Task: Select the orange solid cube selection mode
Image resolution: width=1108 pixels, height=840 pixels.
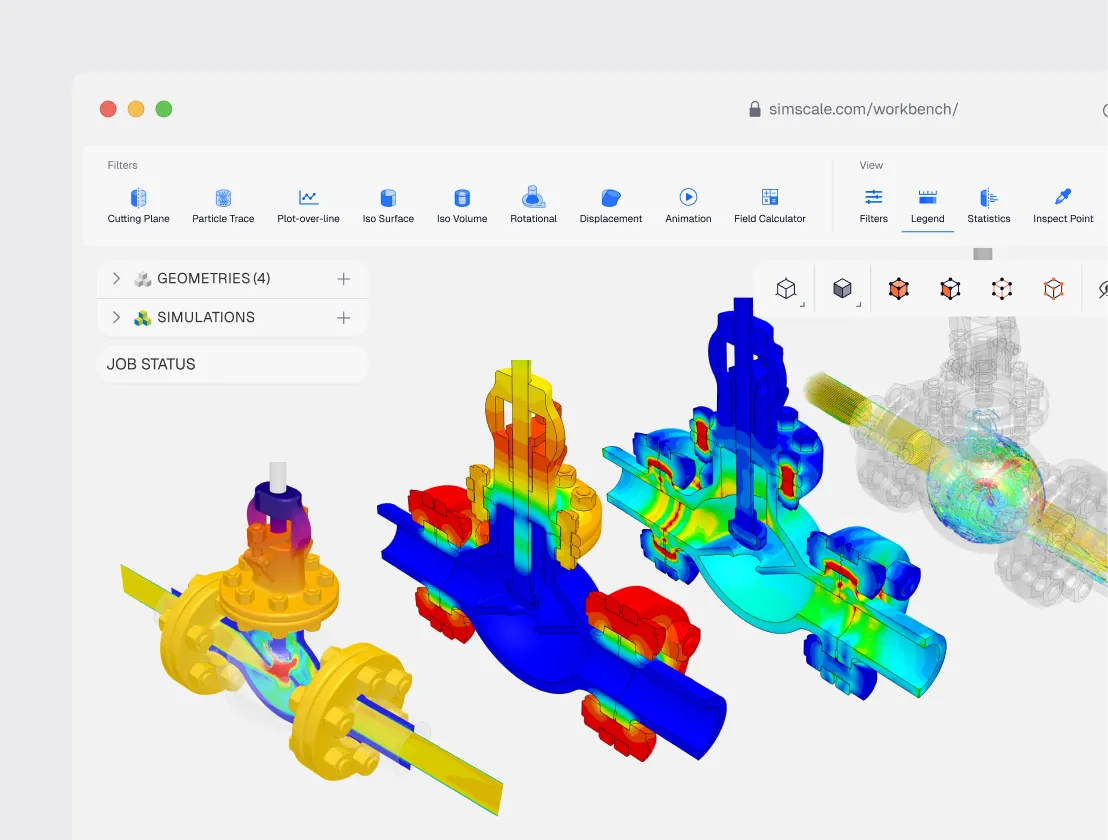Action: (x=898, y=289)
